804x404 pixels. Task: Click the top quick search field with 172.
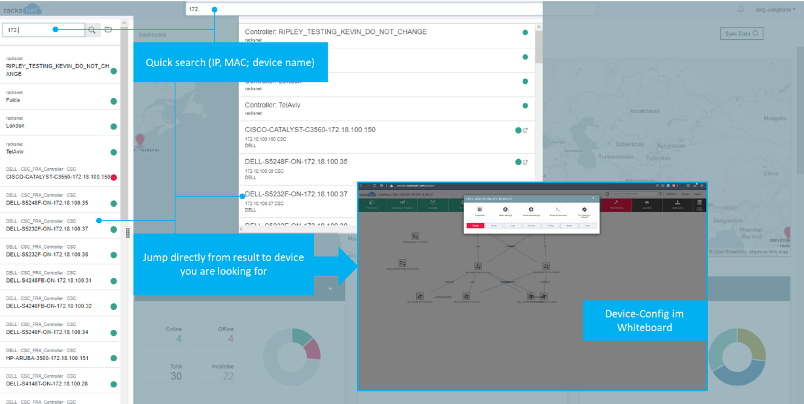[364, 9]
